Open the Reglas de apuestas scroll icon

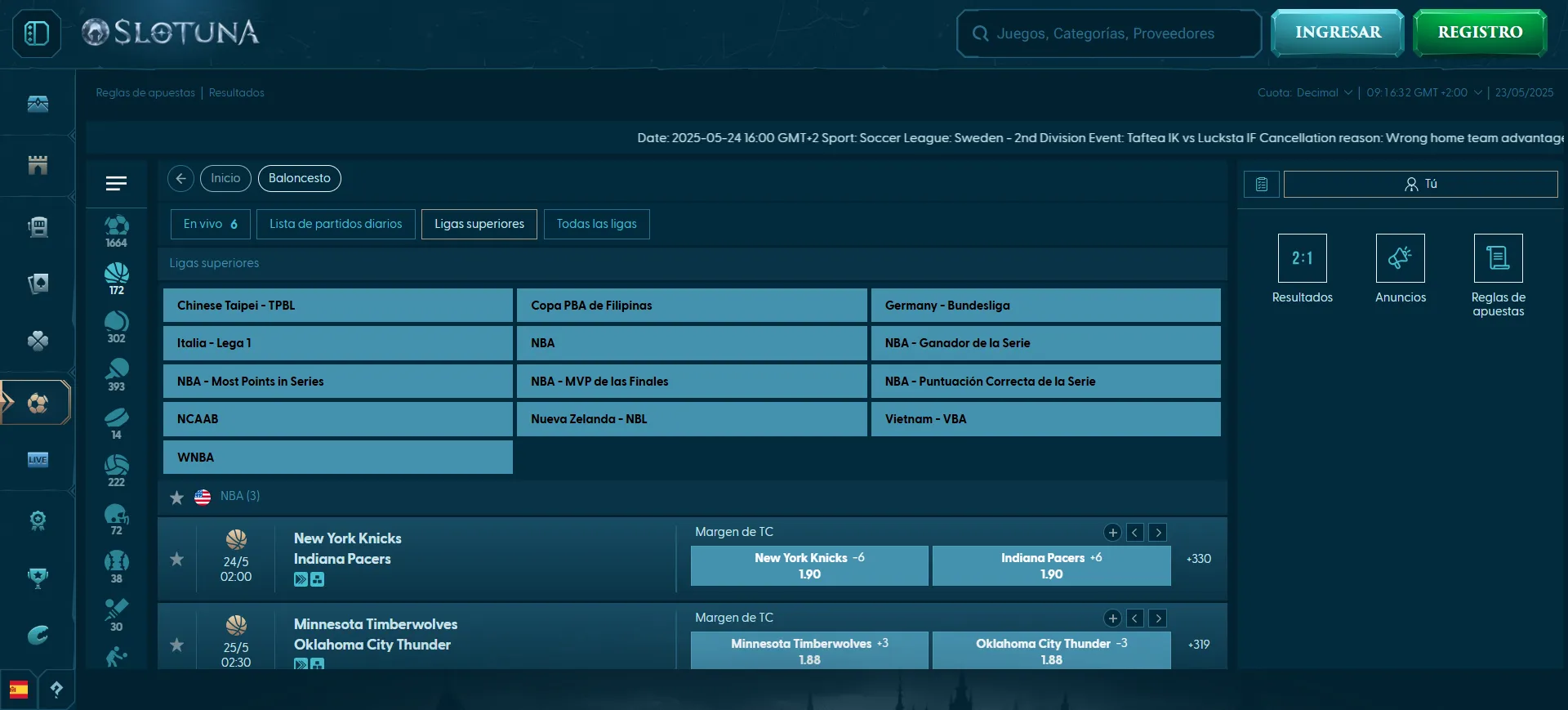1498,258
